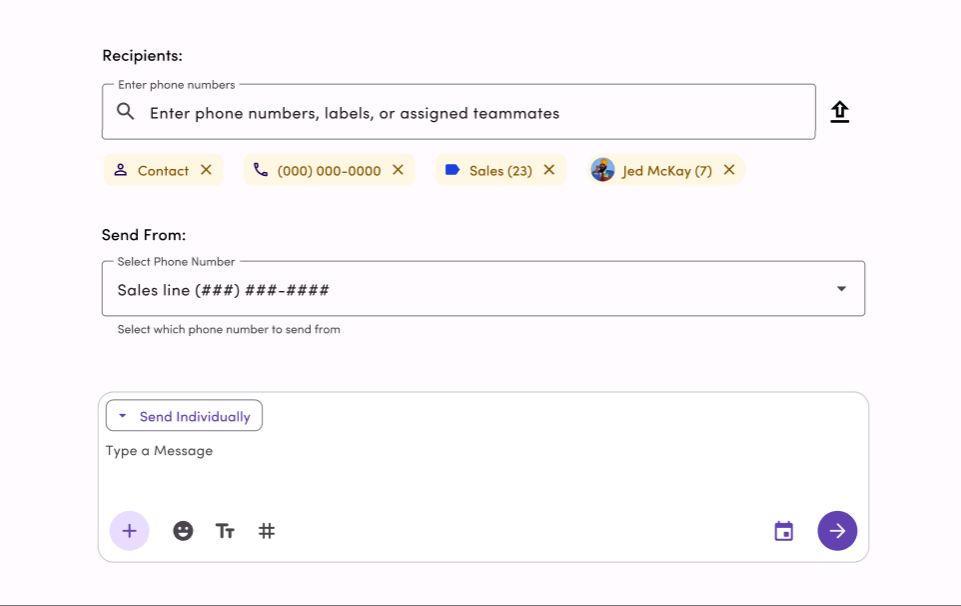Click the upload contacts arrow icon
Image resolution: width=961 pixels, height=606 pixels.
pyautogui.click(x=840, y=112)
